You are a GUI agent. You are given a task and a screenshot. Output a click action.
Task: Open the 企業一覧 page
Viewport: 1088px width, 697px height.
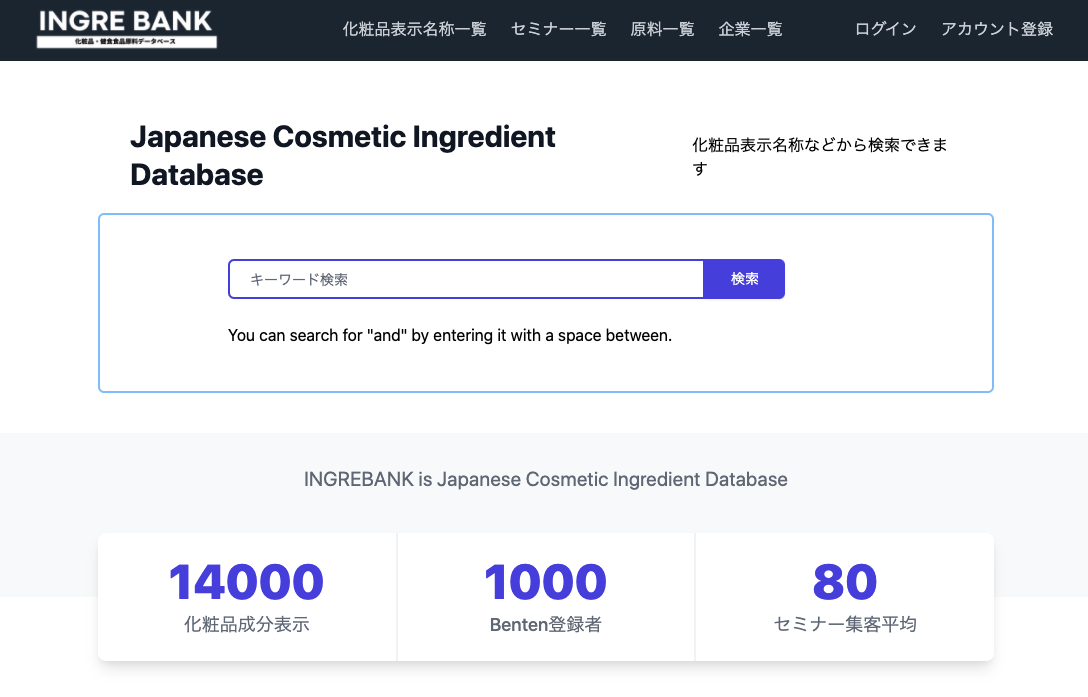click(750, 29)
